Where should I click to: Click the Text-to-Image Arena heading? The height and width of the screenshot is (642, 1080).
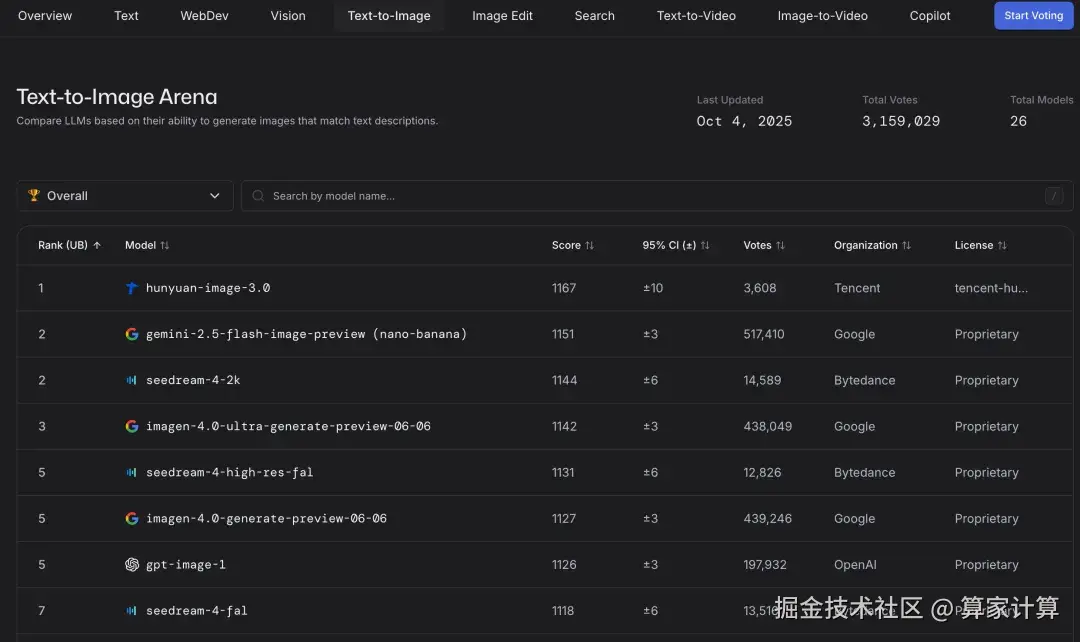click(x=116, y=96)
